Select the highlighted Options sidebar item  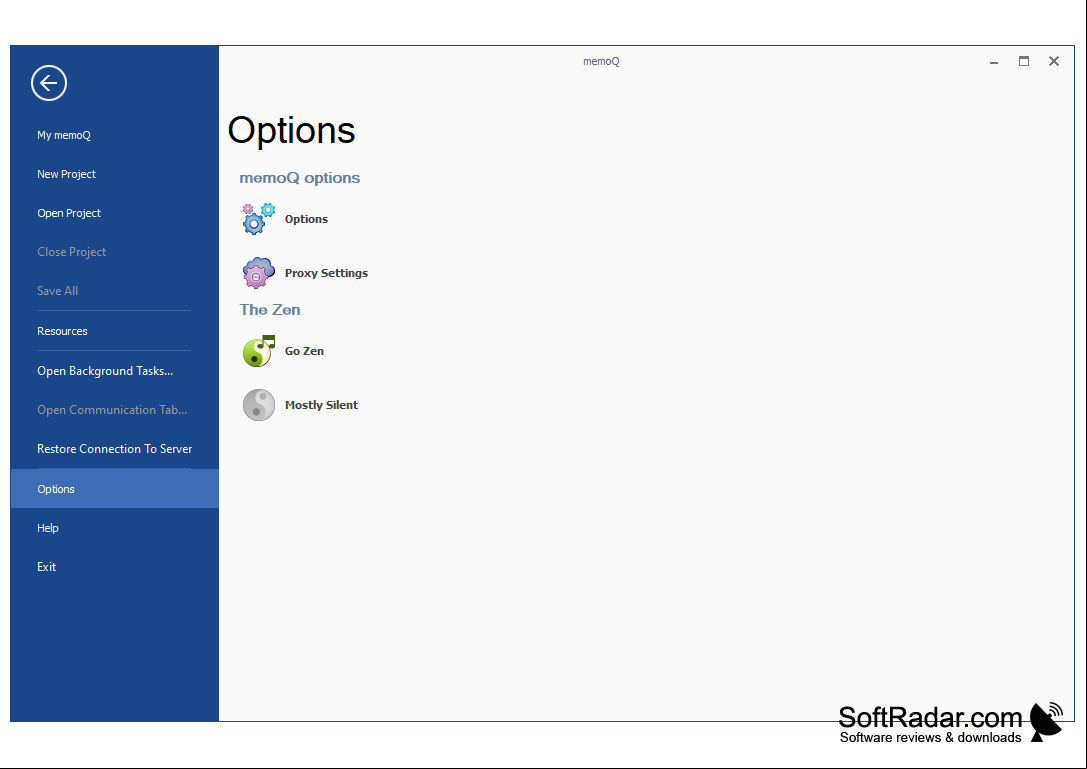(x=114, y=489)
